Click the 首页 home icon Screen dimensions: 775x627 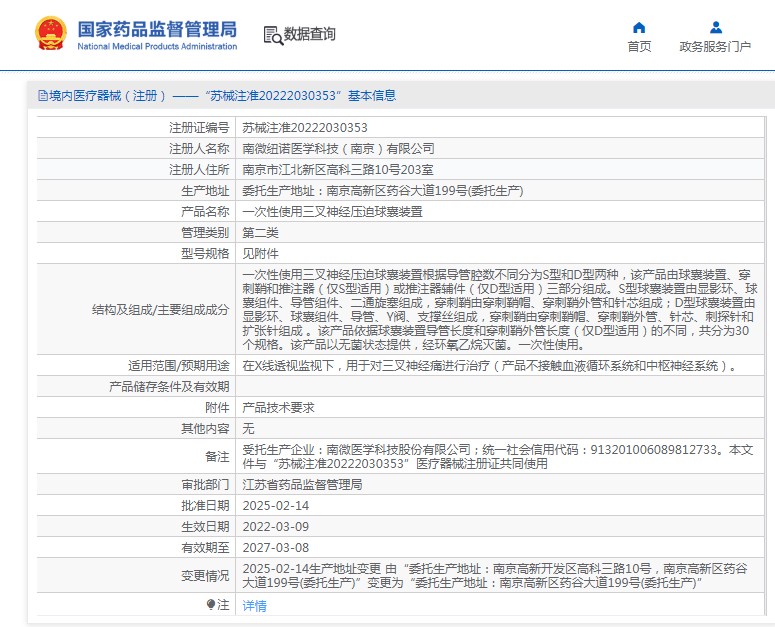click(x=639, y=27)
